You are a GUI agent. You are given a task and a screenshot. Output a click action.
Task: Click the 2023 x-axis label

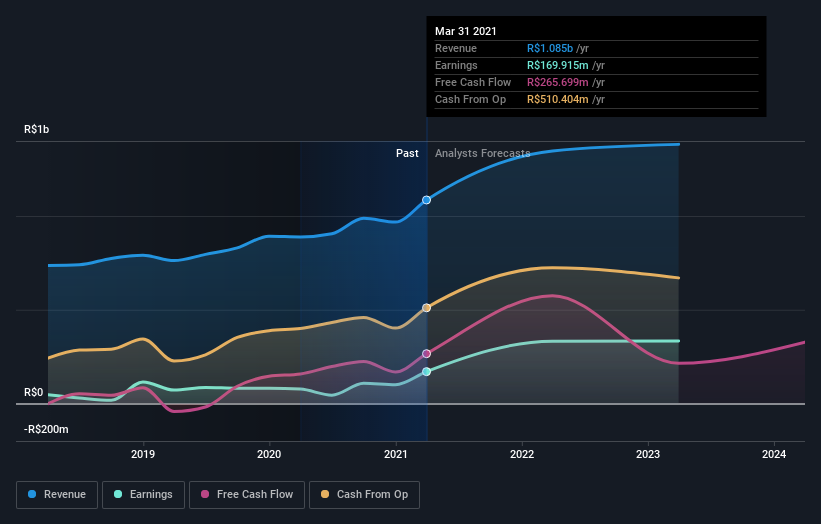point(648,454)
